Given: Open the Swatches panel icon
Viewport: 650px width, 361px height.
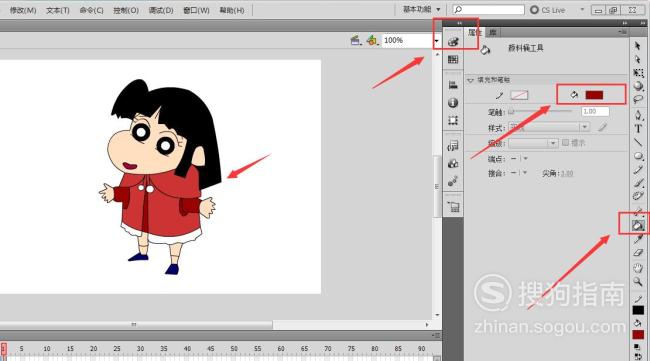Looking at the screenshot, I should click(453, 60).
